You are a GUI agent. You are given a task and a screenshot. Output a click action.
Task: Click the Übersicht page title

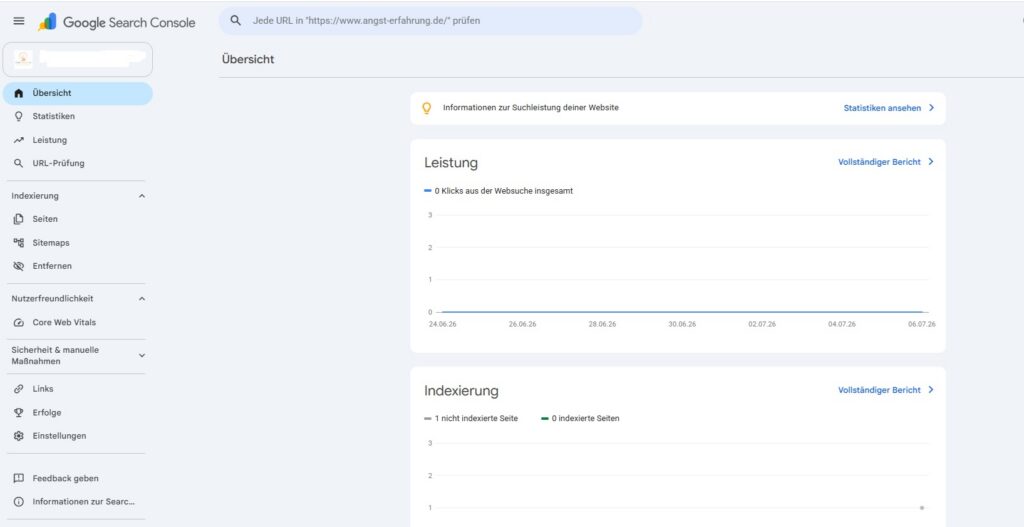[248, 59]
